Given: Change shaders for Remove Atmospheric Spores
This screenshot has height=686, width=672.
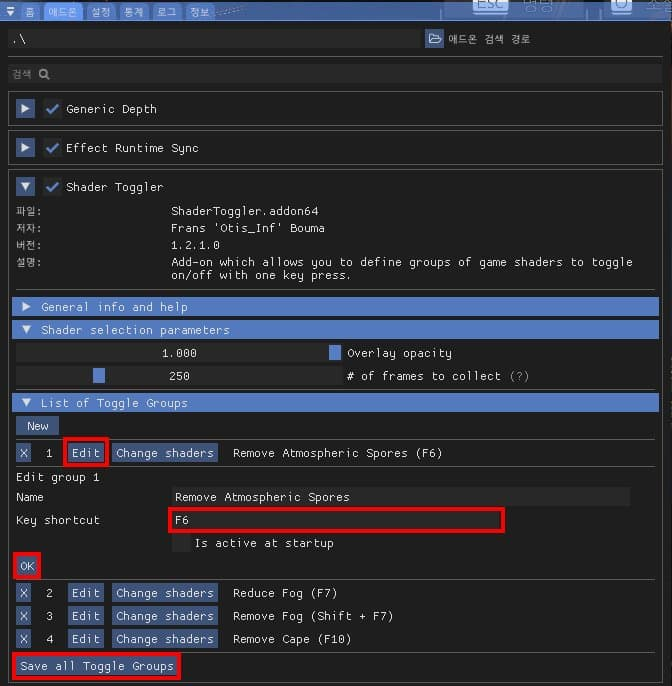Looking at the screenshot, I should pos(165,453).
